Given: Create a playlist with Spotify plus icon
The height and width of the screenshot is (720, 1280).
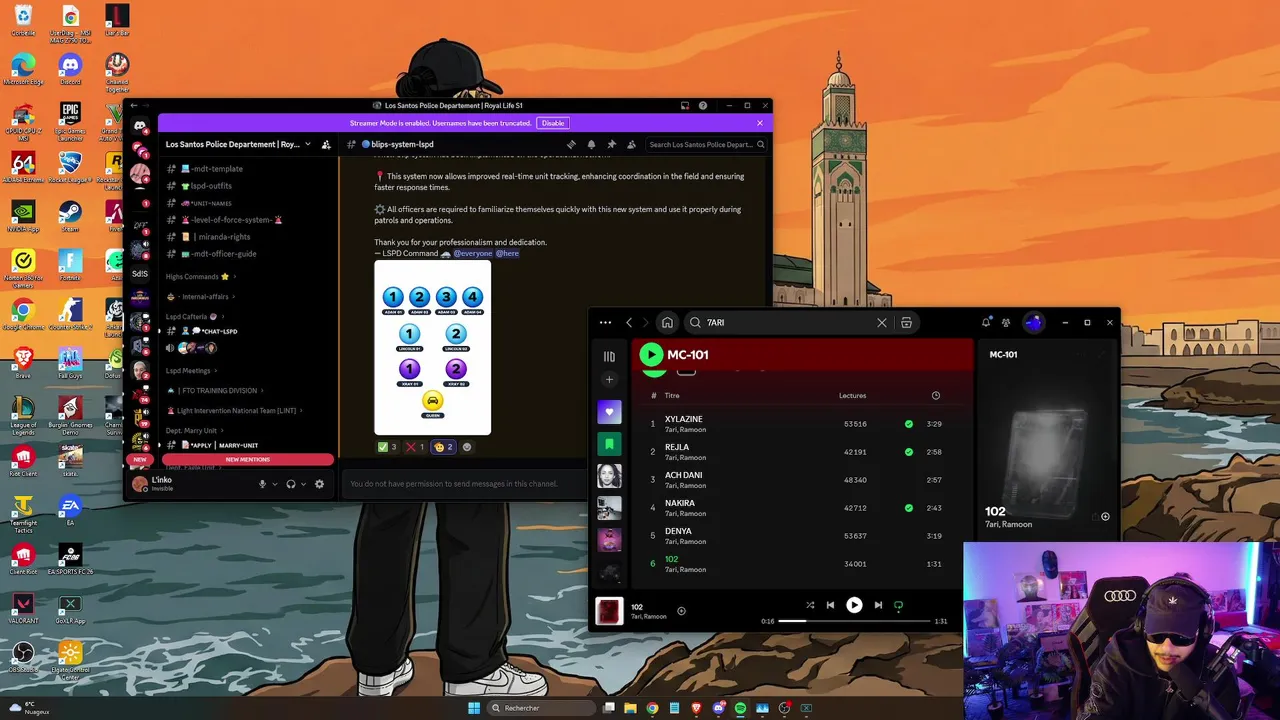Looking at the screenshot, I should click(609, 380).
